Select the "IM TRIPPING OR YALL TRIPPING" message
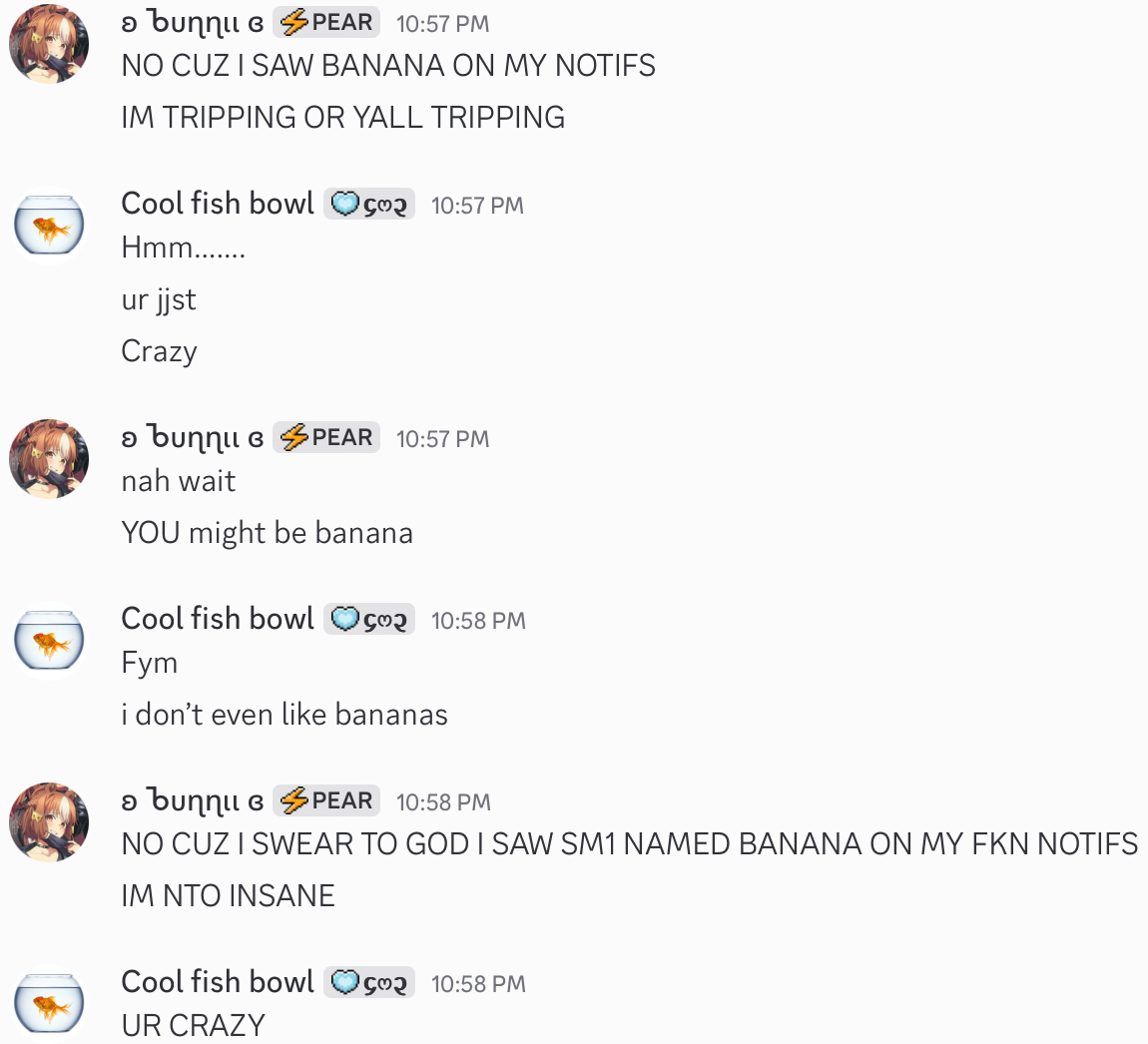The width and height of the screenshot is (1148, 1044). 342,118
